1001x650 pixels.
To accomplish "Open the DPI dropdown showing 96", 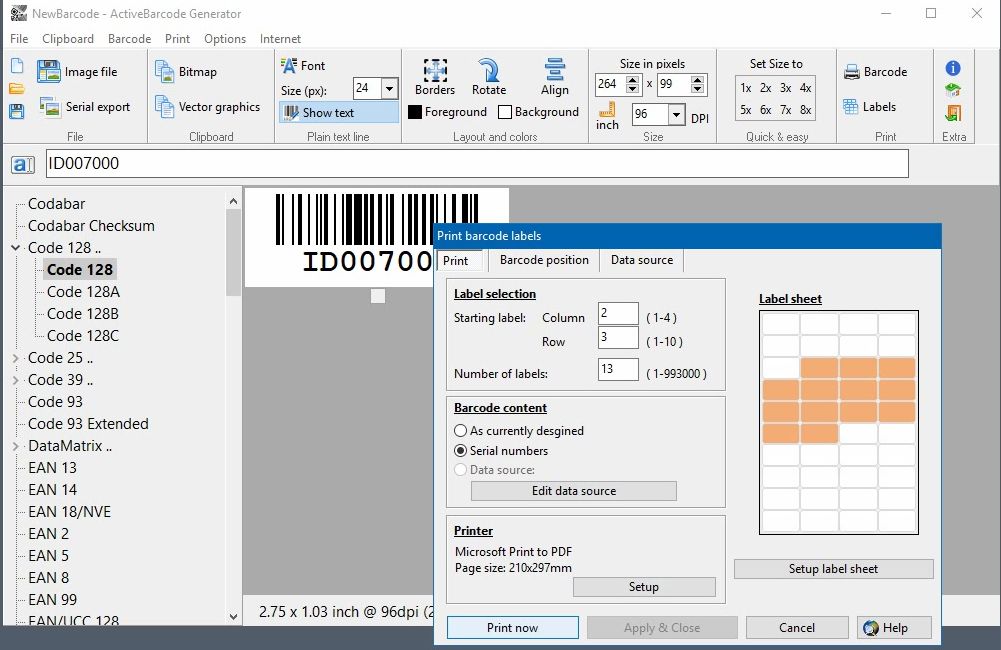I will point(677,114).
